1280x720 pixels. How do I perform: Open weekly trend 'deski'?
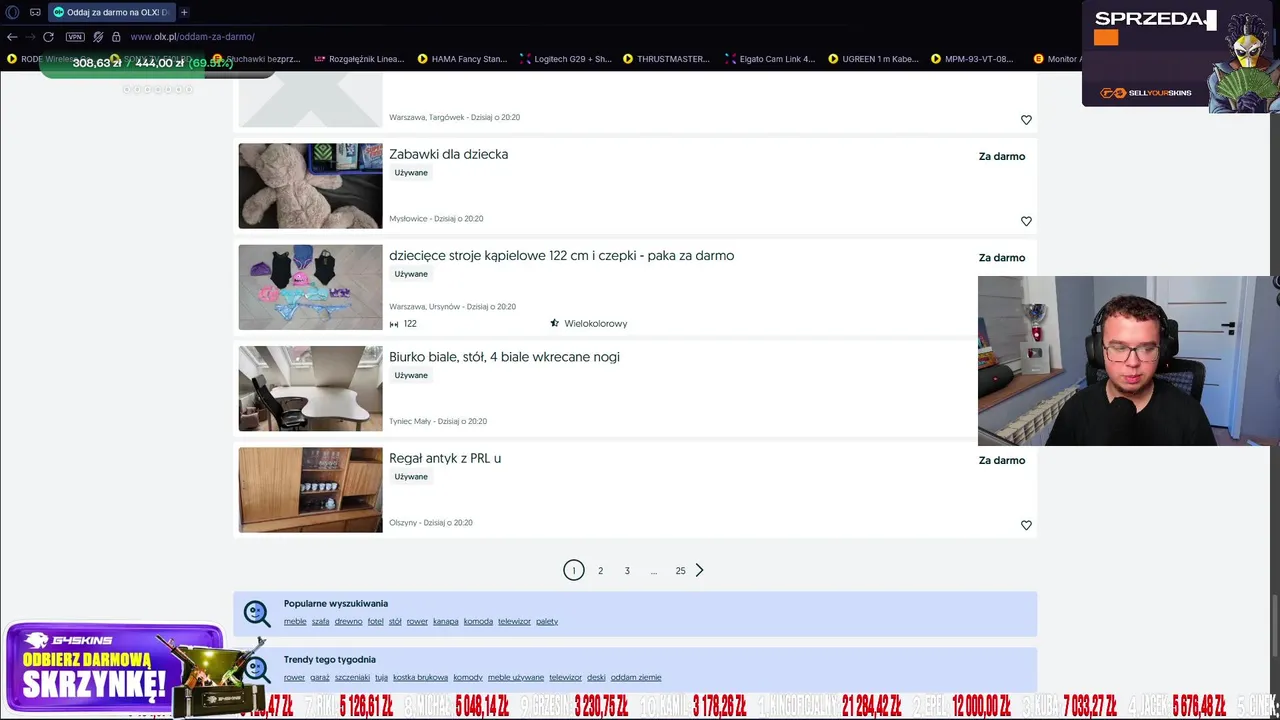click(596, 677)
